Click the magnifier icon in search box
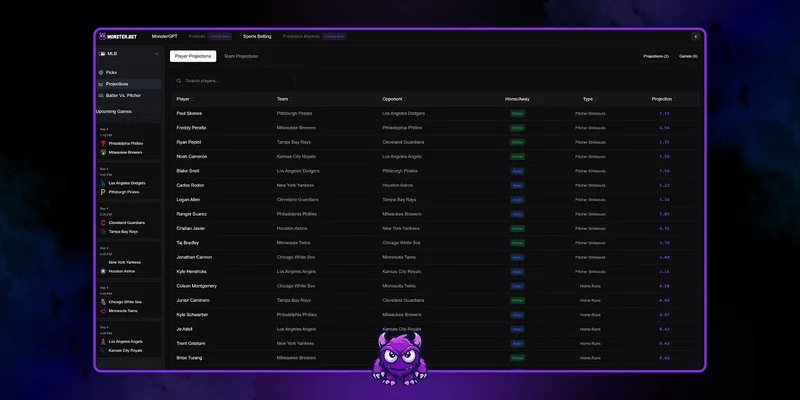The height and width of the screenshot is (400, 800). pos(179,81)
